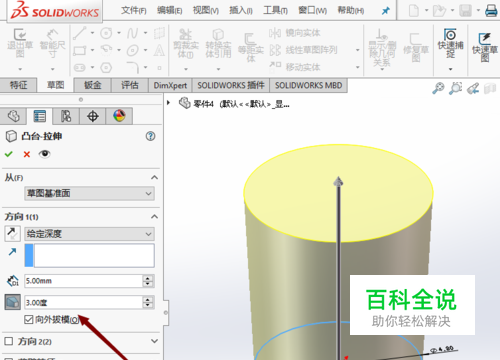Viewport: 500px width, 360px height.
Task: Select the Ellipse sketch tool
Action: tap(133, 50)
